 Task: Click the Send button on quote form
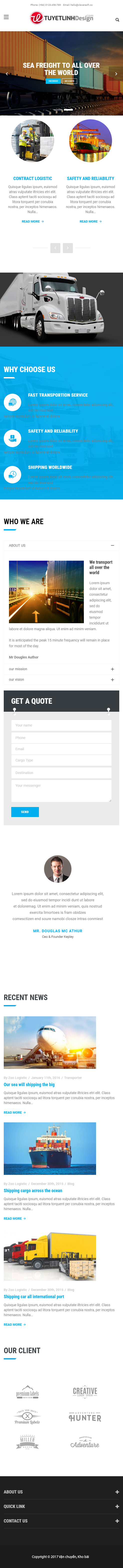(25, 812)
